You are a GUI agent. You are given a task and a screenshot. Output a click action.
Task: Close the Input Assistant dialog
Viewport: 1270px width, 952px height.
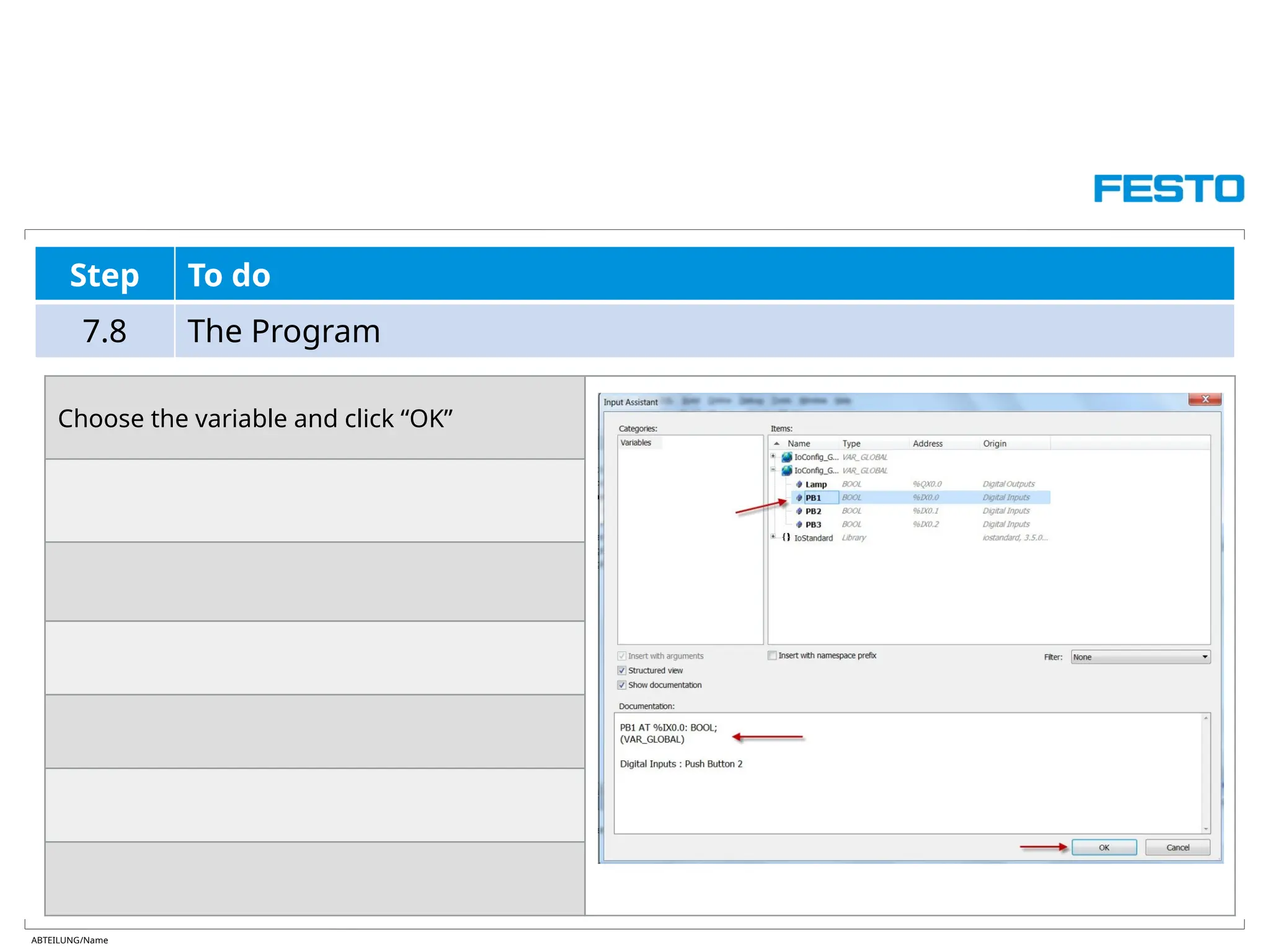pos(1205,399)
